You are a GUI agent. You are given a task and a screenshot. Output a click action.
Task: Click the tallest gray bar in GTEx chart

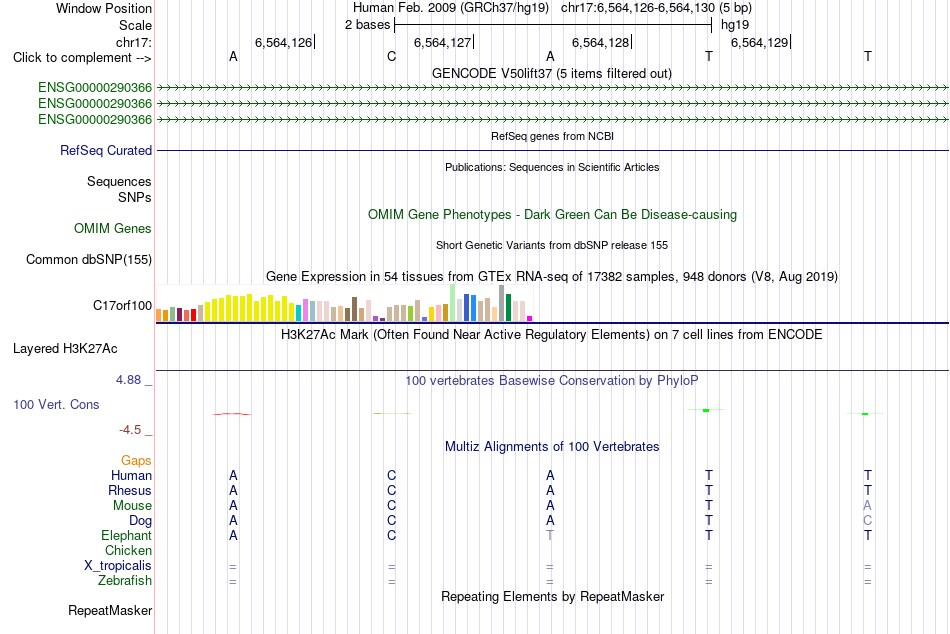[x=502, y=303]
